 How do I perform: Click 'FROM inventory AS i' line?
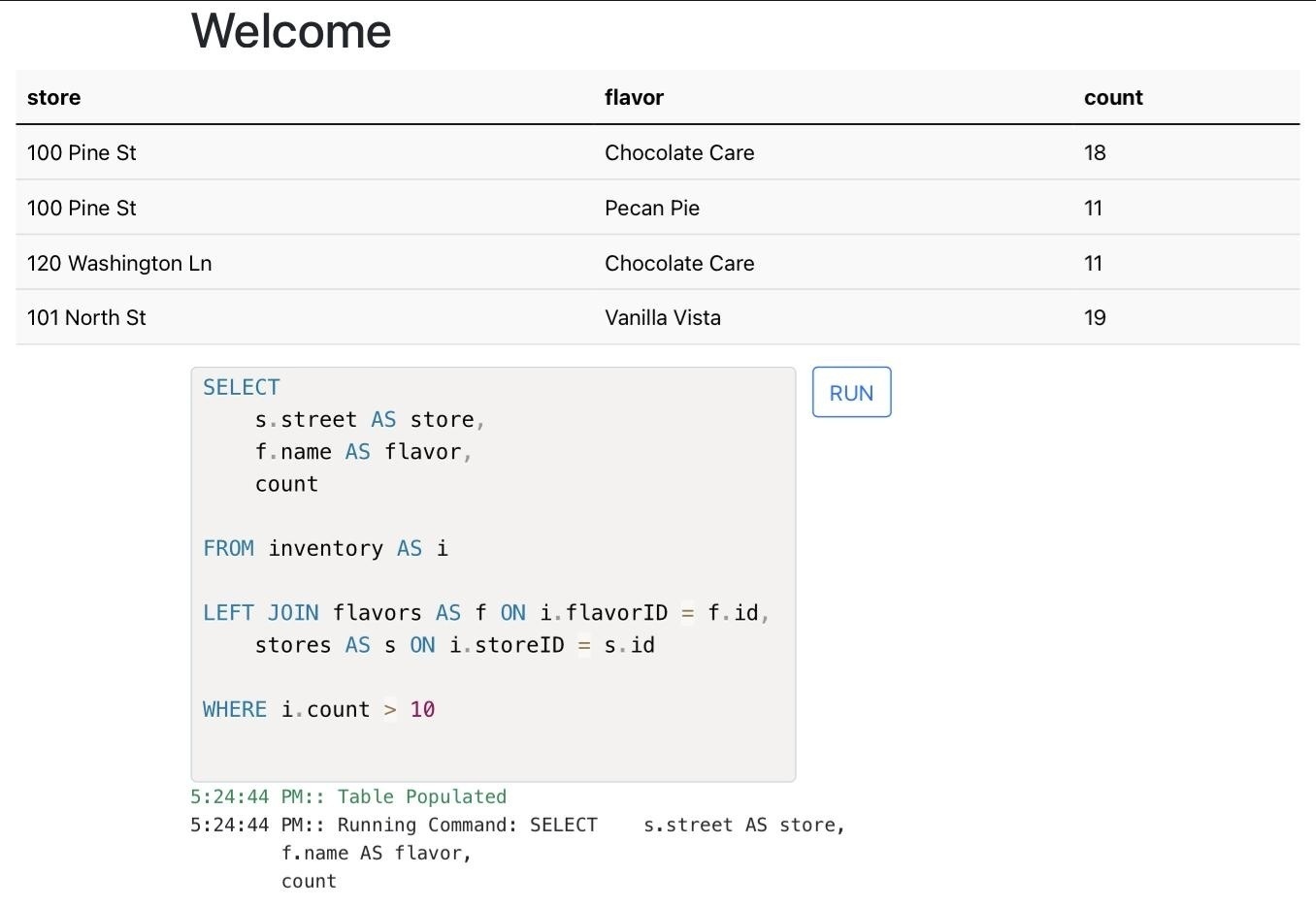(x=325, y=548)
